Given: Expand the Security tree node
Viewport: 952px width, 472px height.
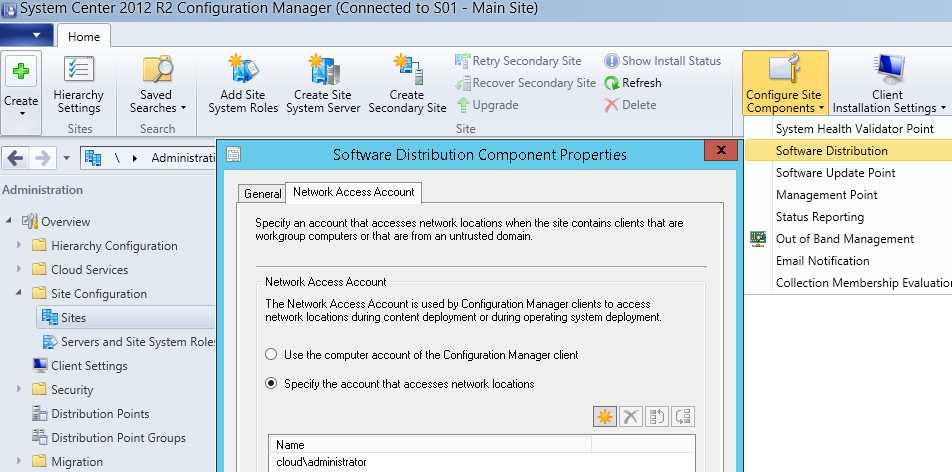Looking at the screenshot, I should [x=19, y=389].
